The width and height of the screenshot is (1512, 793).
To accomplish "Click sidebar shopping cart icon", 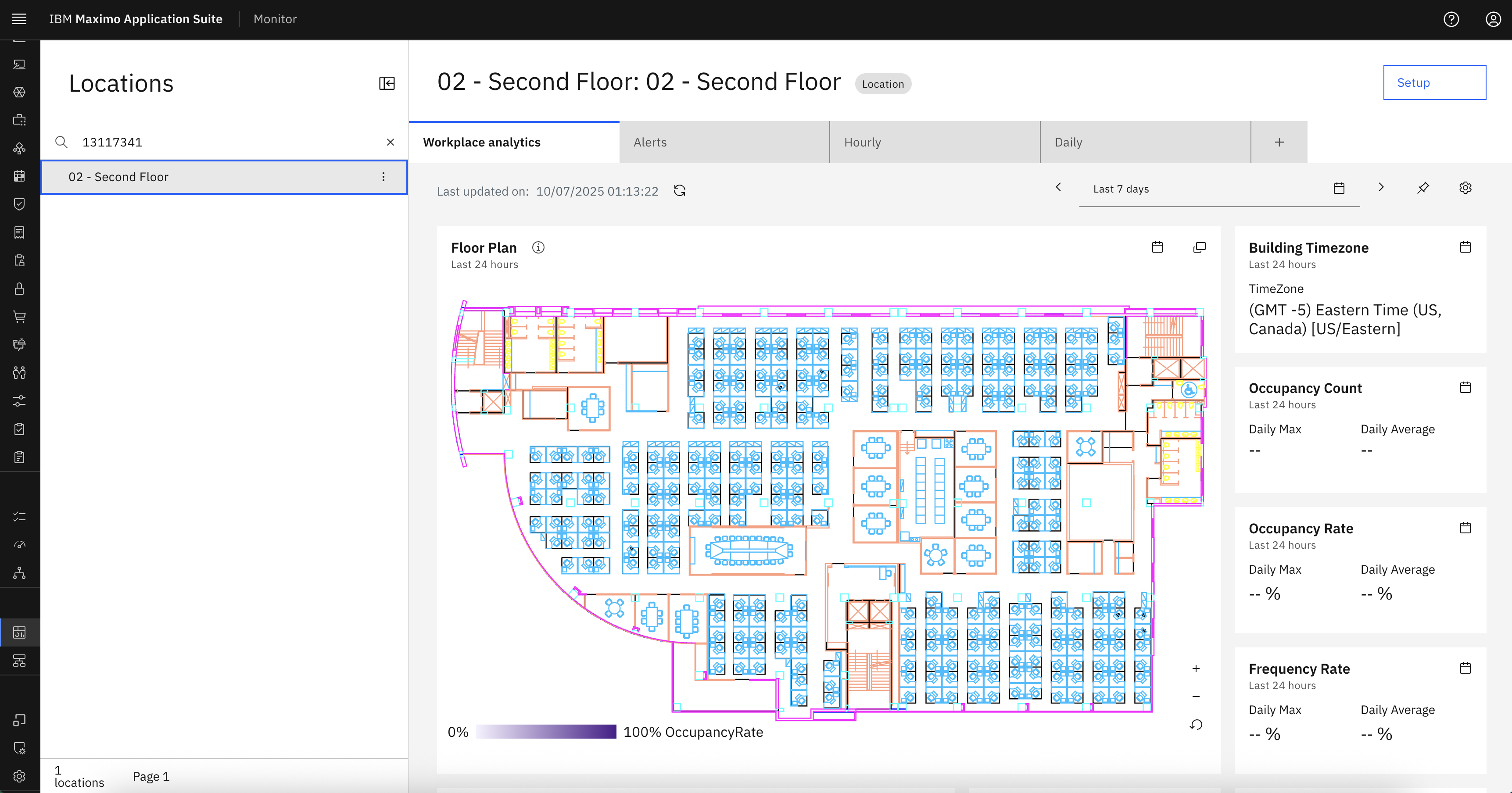I will click(19, 317).
